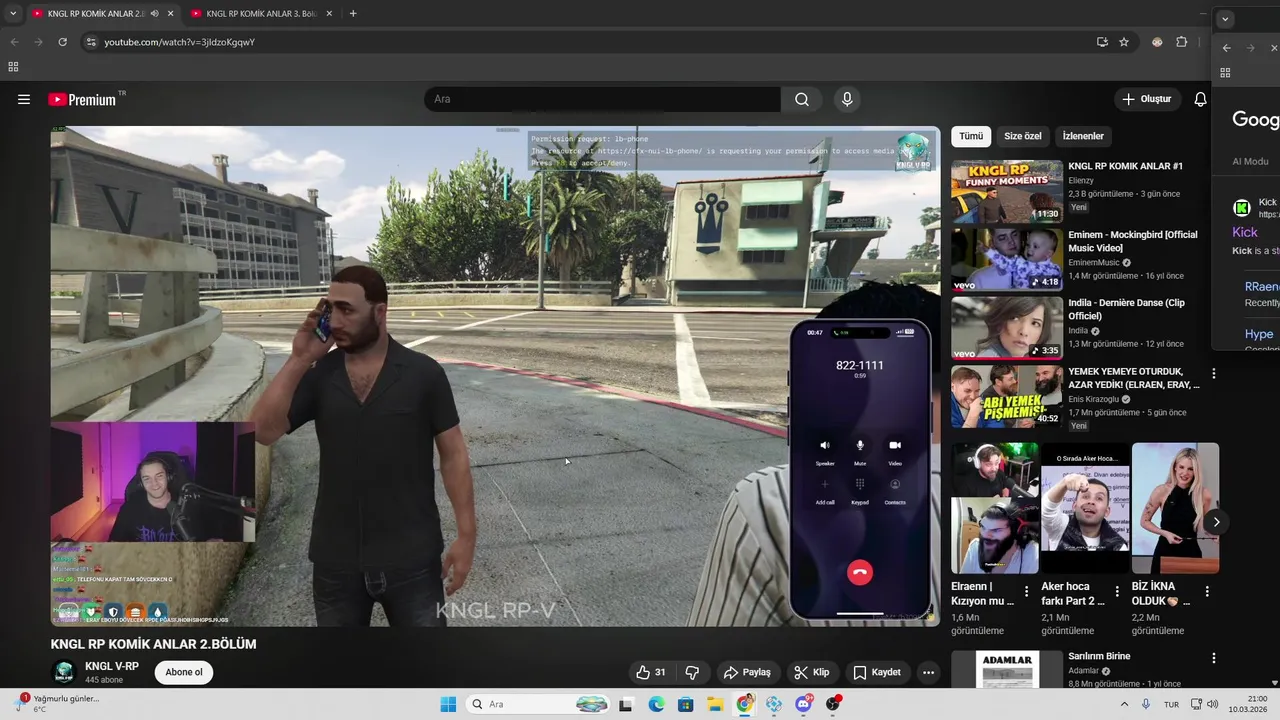Focus the YouTube Ara search field
Screen dimensions: 1280x720
(x=603, y=99)
